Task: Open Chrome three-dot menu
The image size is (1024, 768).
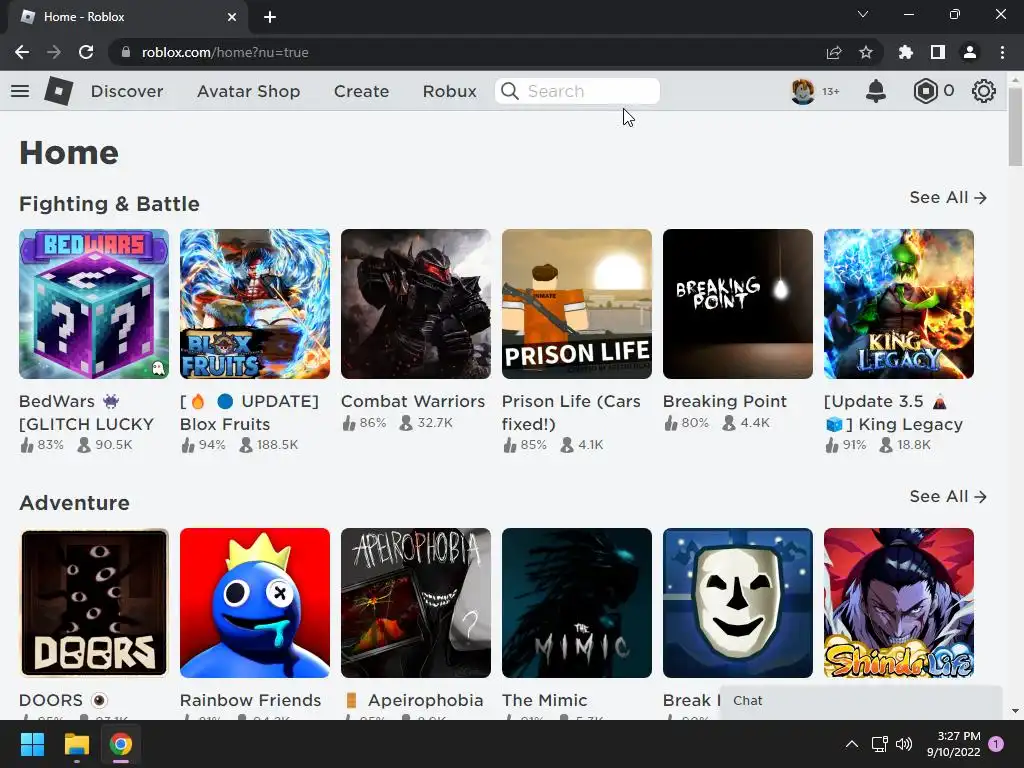Action: pyautogui.click(x=1002, y=52)
